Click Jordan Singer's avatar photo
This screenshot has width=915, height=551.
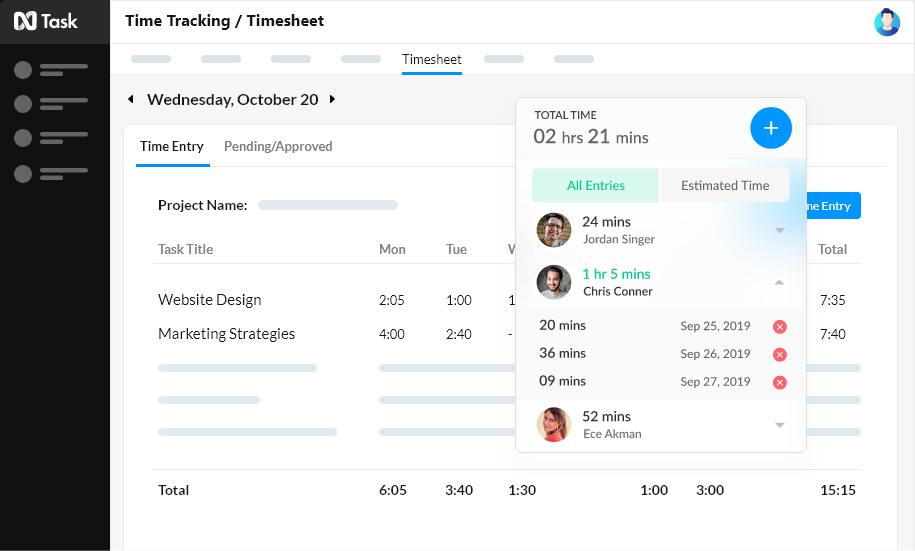tap(553, 230)
